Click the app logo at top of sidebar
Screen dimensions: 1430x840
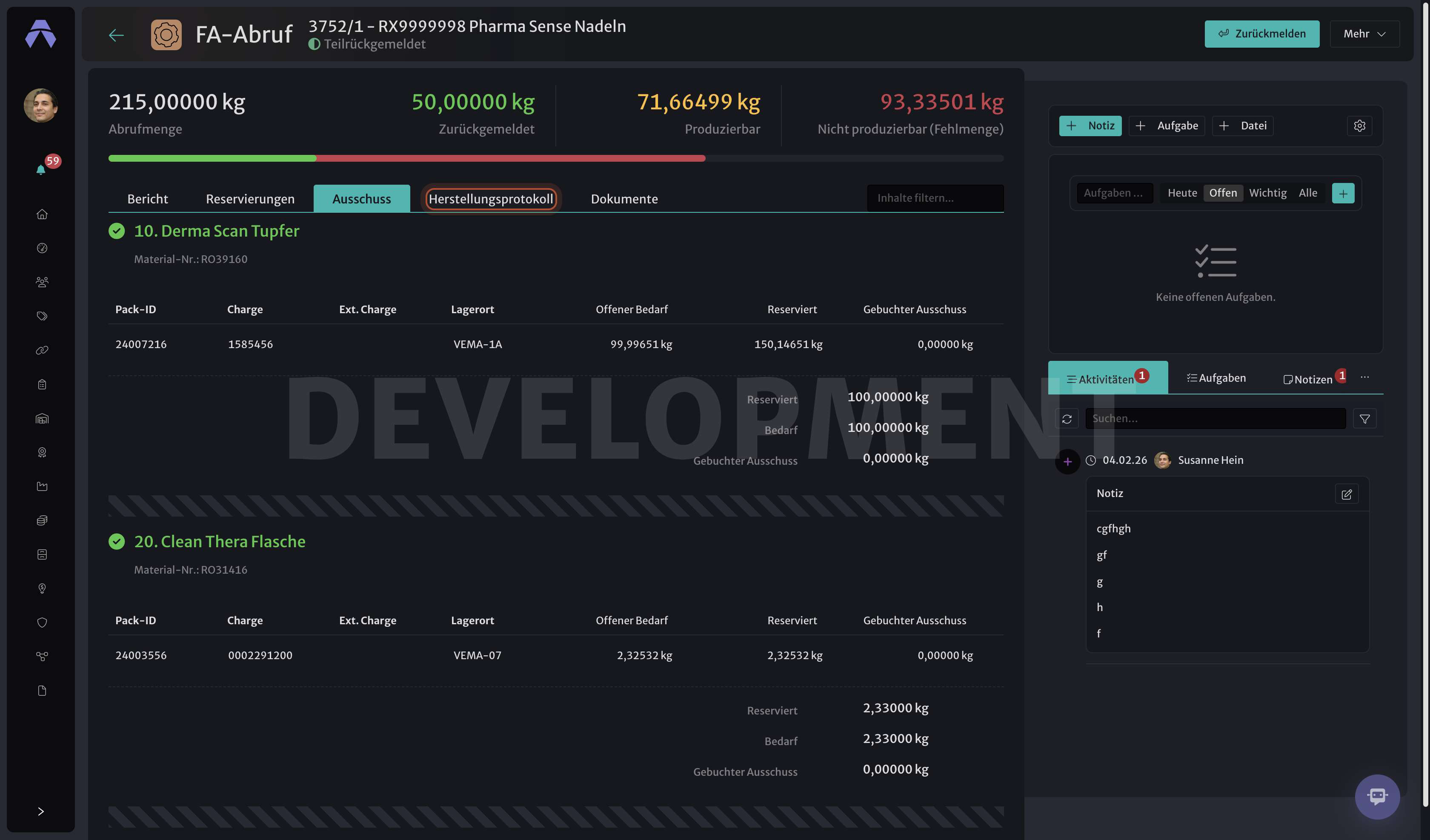tap(41, 34)
